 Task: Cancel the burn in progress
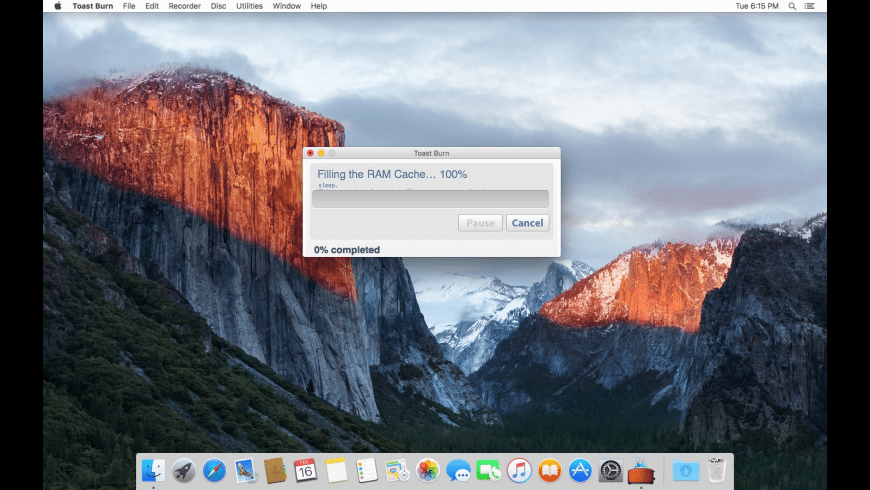[528, 223]
